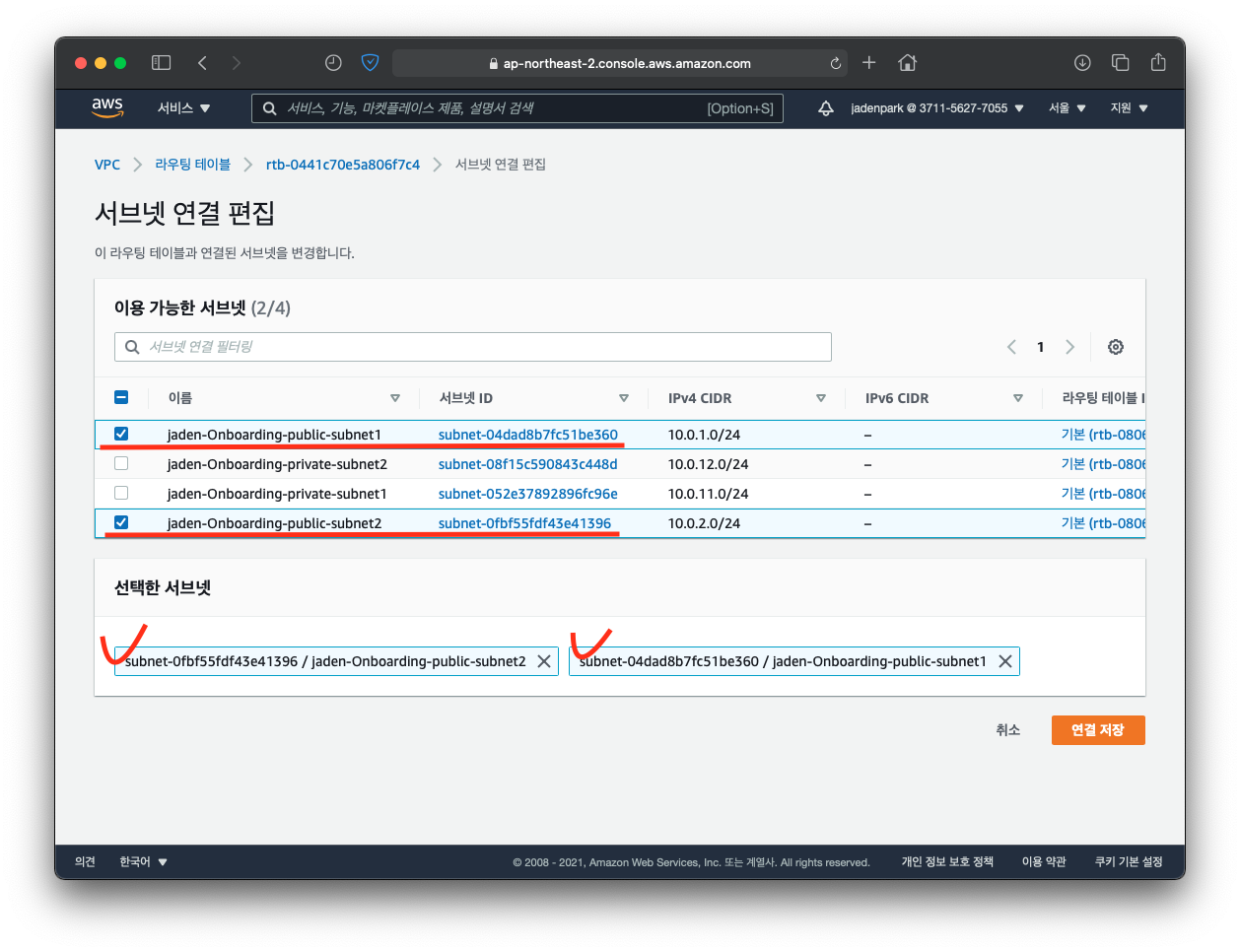Open the 서비스 services dropdown
This screenshot has height=952, width=1240.
(x=183, y=108)
